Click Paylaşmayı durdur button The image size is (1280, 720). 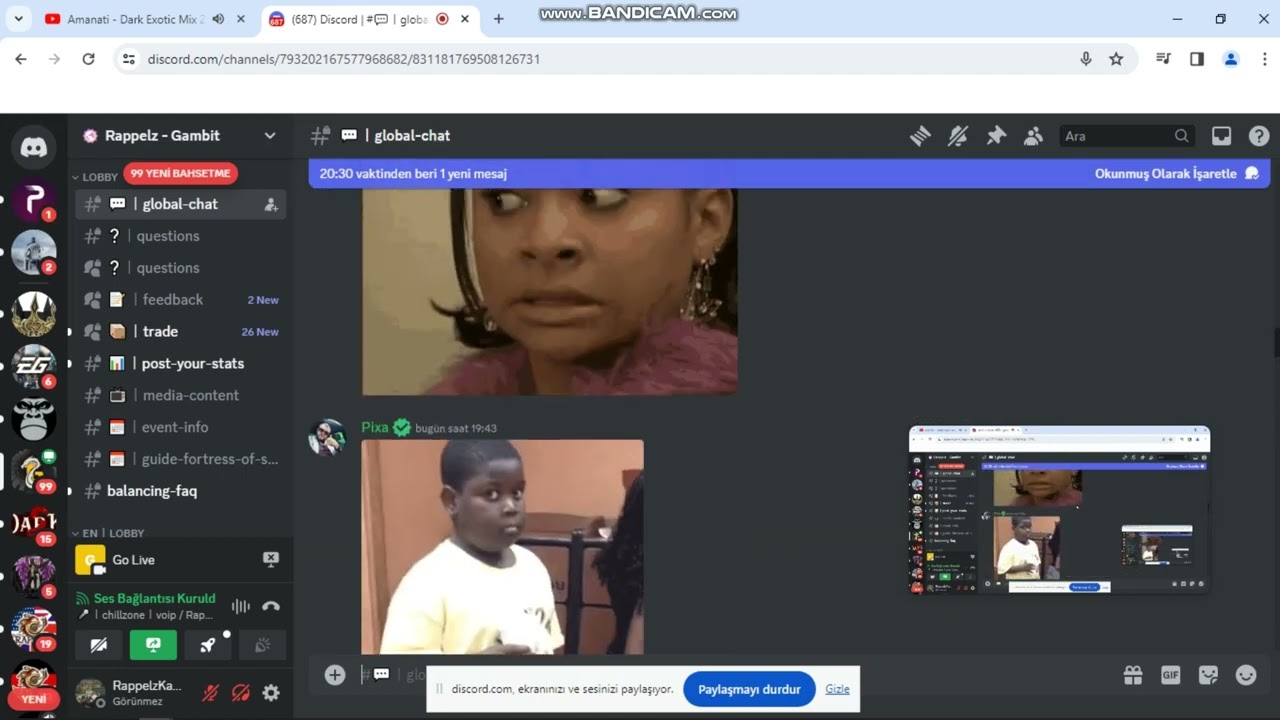(749, 689)
